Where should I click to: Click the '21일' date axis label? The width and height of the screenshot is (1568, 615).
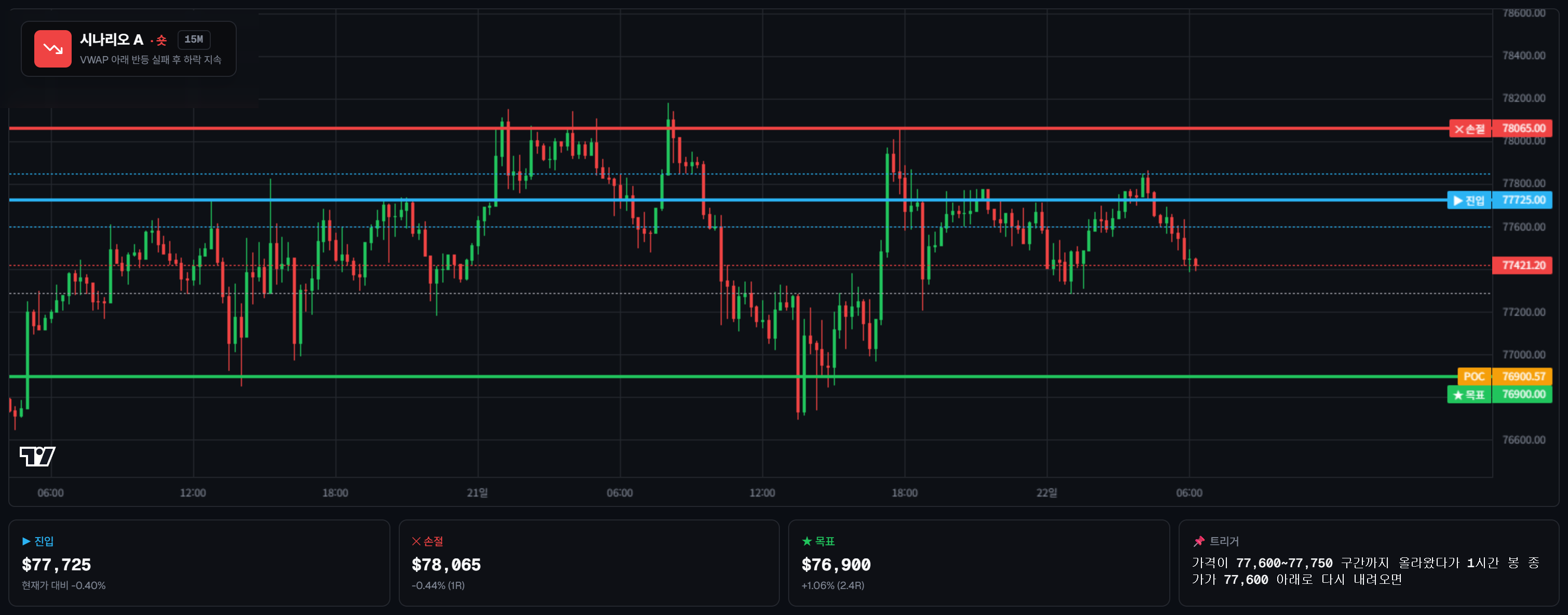(x=477, y=492)
